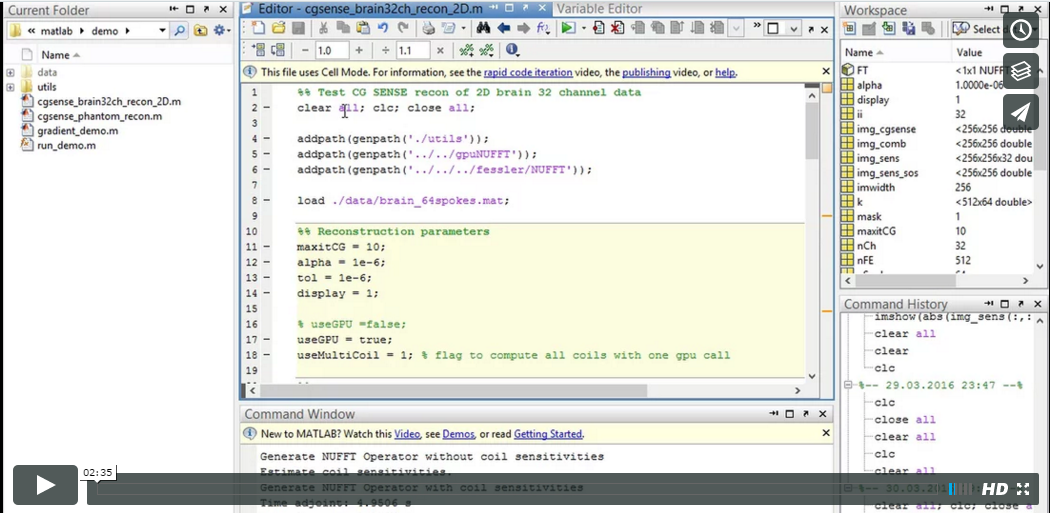Image resolution: width=1050 pixels, height=513 pixels.
Task: Collapse the 29.03.2016 23:47 history group
Action: (x=848, y=385)
